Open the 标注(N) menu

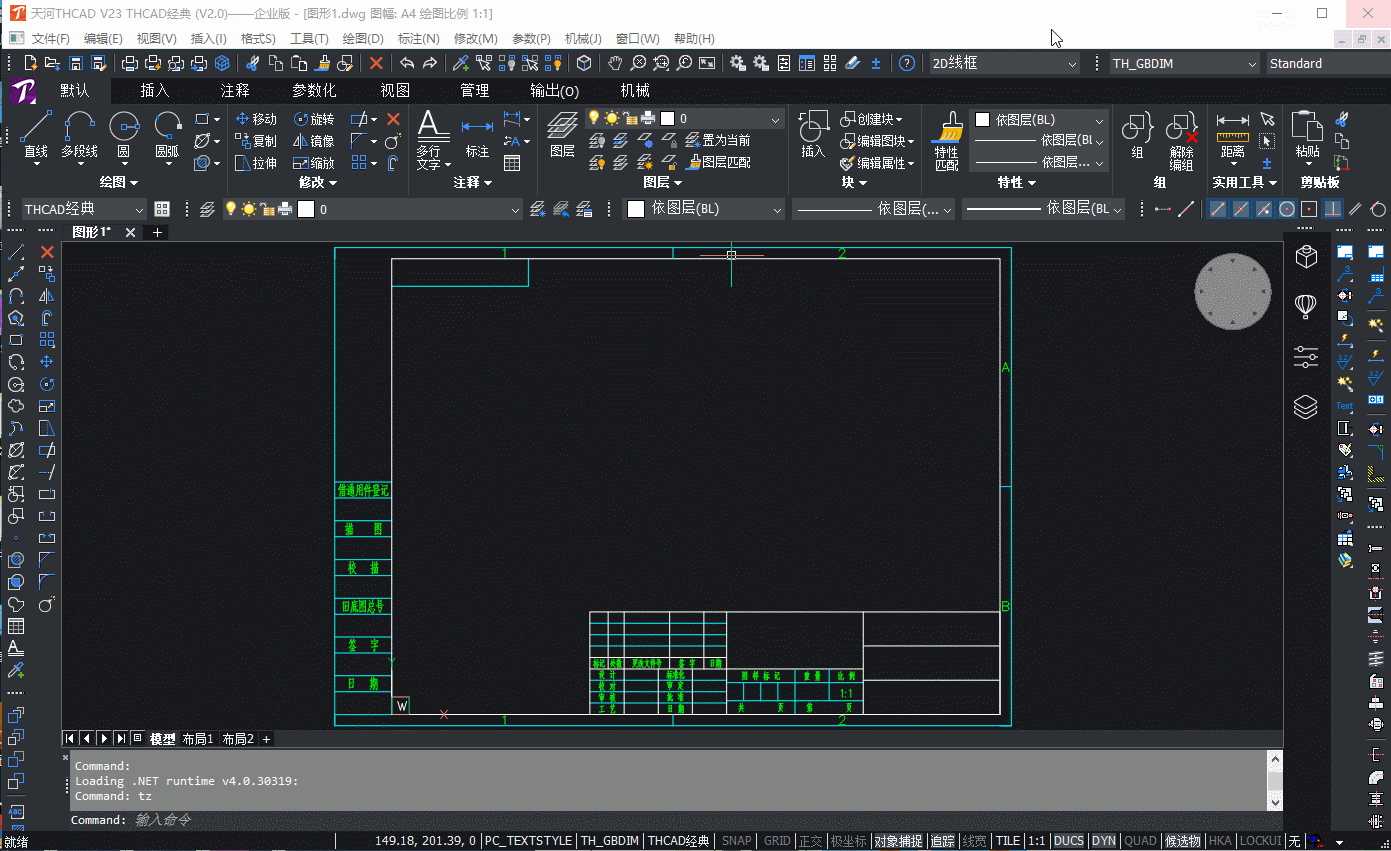pos(418,38)
